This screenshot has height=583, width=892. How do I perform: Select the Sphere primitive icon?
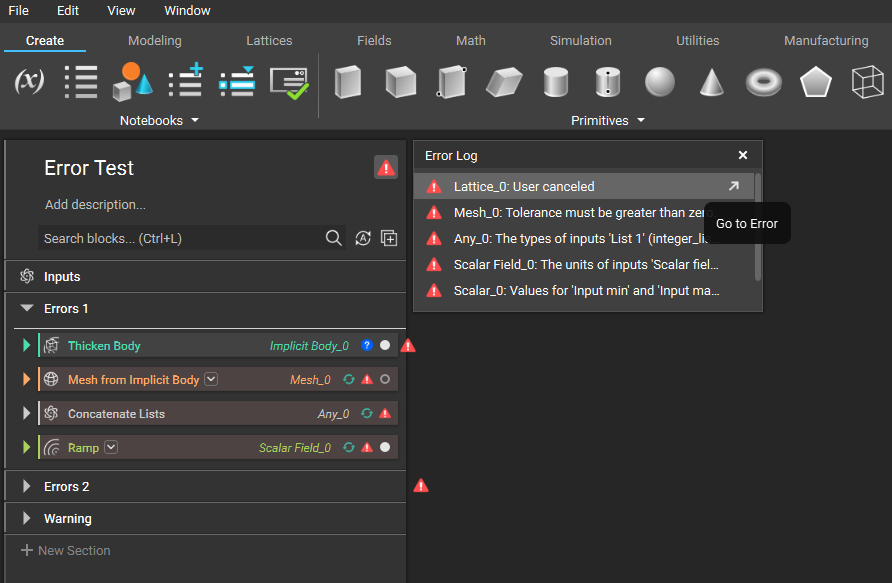click(x=660, y=82)
